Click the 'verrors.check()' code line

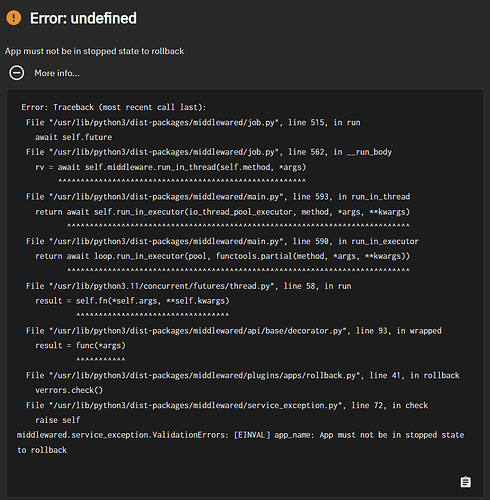click(x=69, y=390)
